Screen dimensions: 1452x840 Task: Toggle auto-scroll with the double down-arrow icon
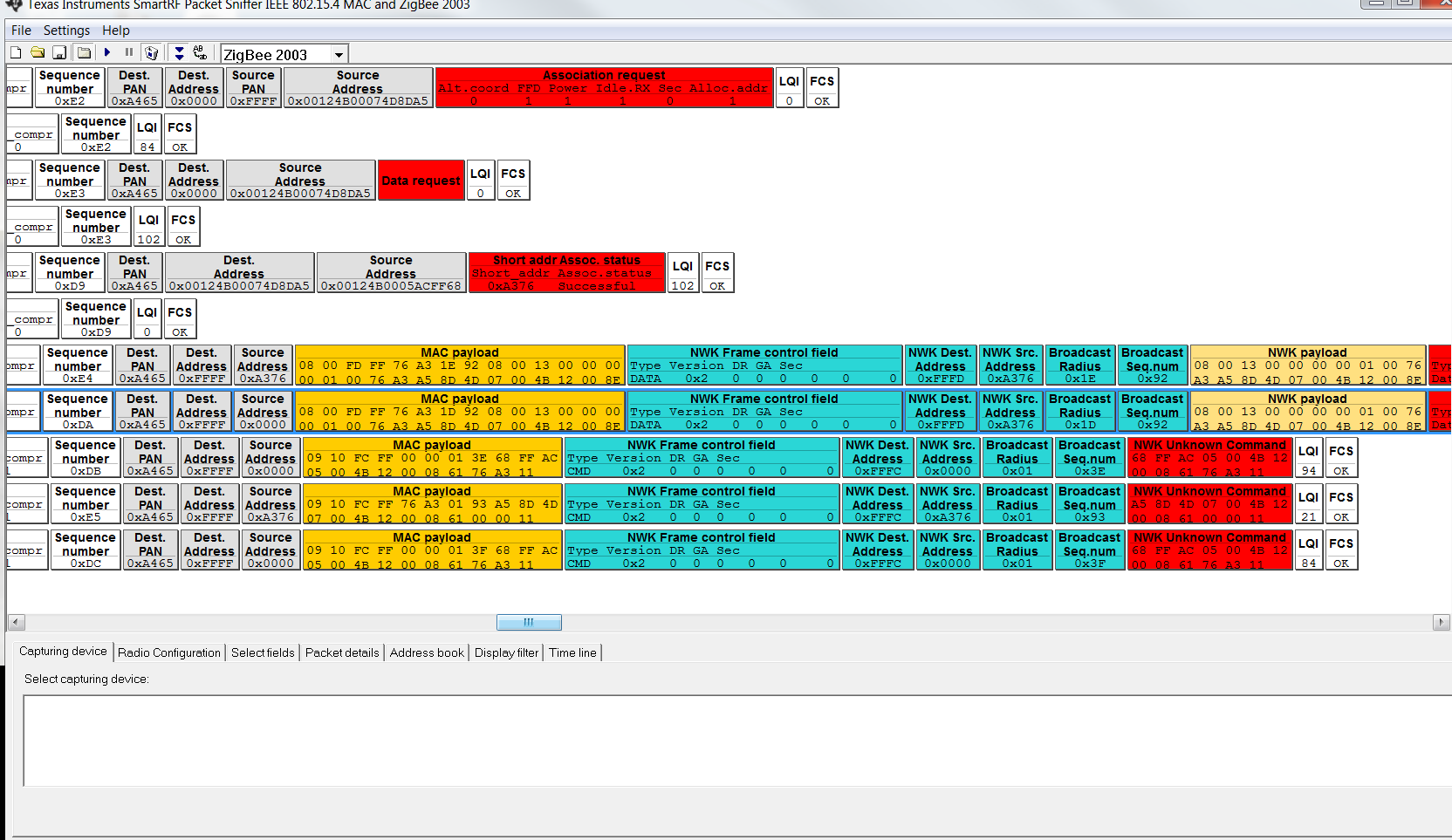click(x=179, y=53)
